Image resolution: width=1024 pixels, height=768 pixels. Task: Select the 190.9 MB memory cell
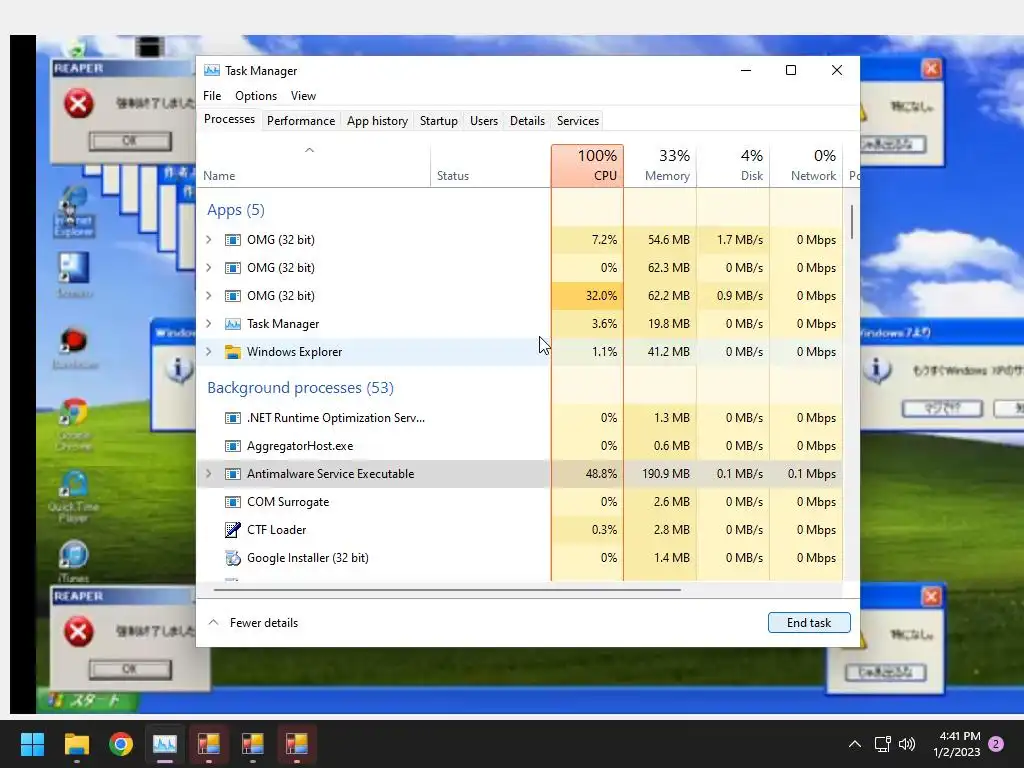[x=660, y=474]
